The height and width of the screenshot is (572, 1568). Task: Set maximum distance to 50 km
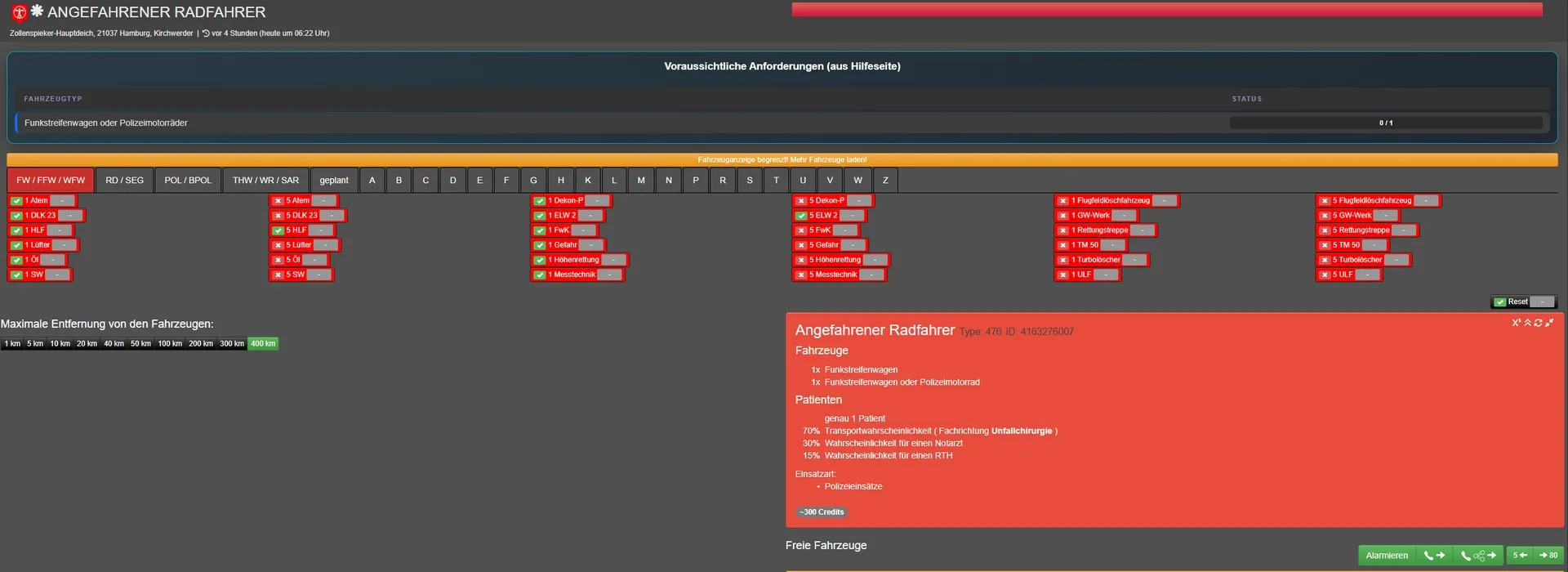click(140, 344)
